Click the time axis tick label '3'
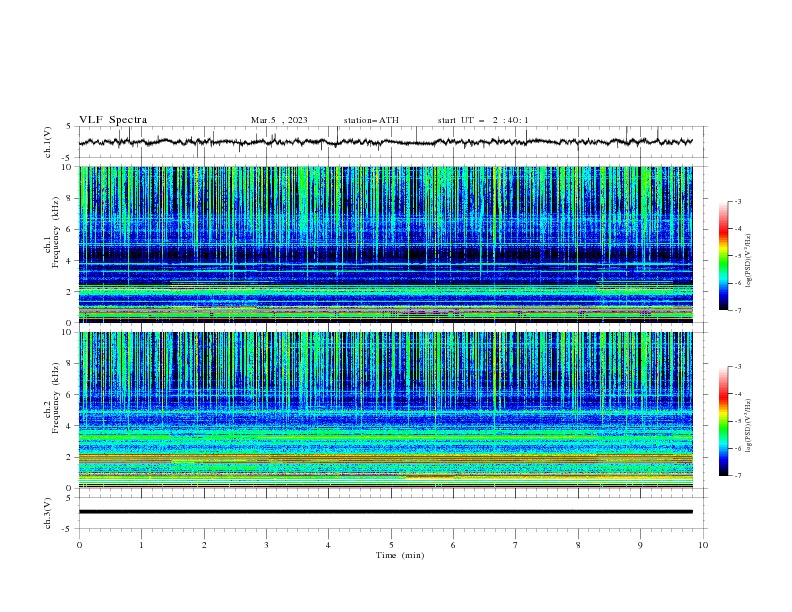 tap(266, 545)
